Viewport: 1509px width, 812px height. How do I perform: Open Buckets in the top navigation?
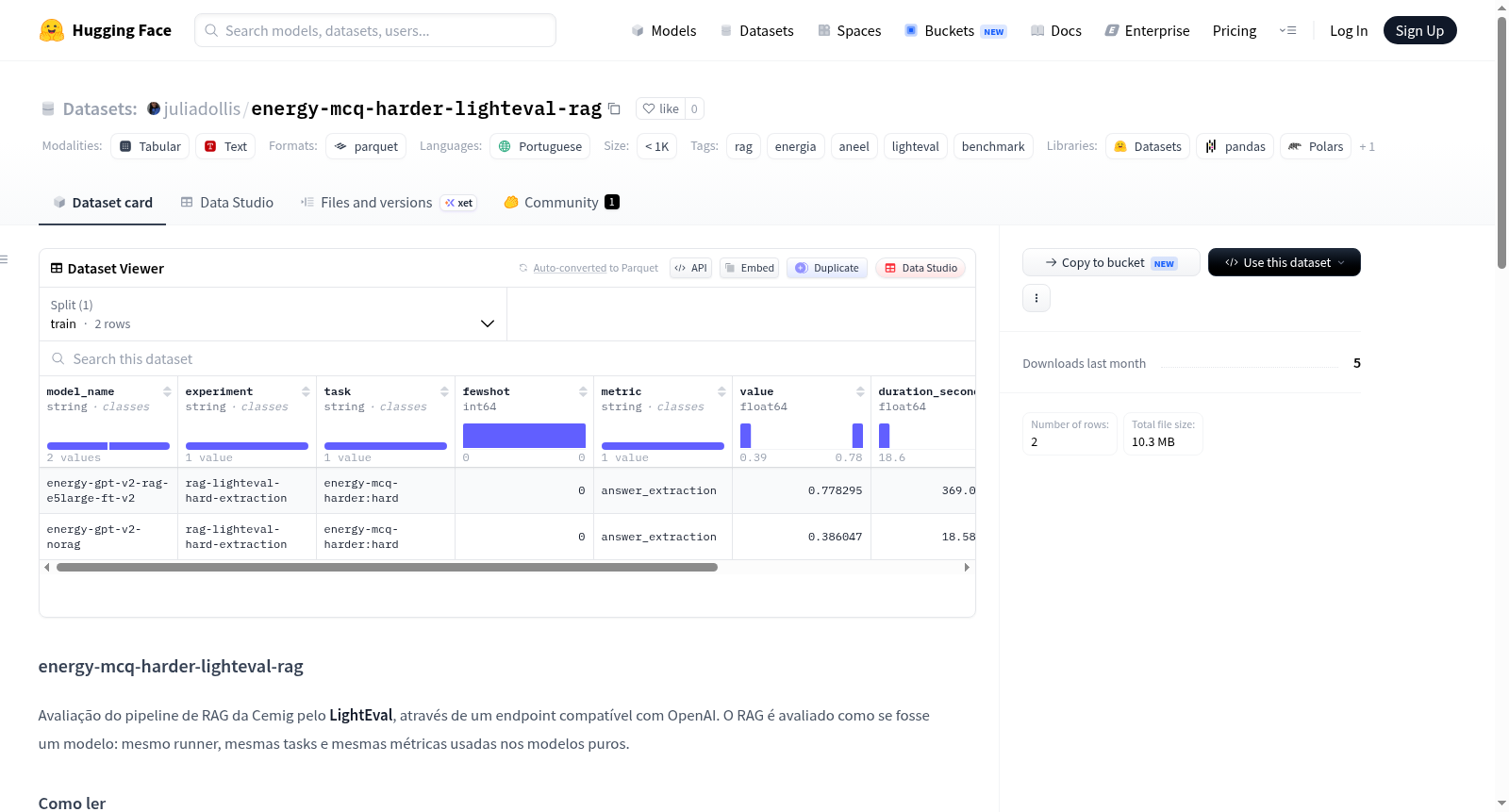click(955, 31)
